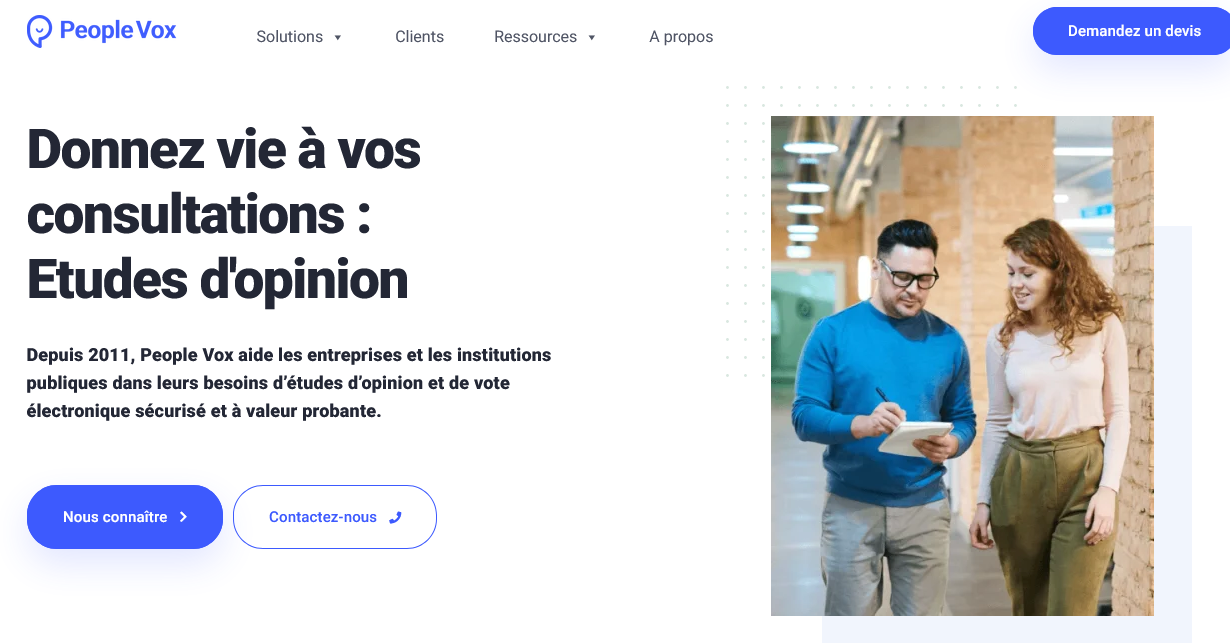Go to the Clients page
The width and height of the screenshot is (1230, 643).
click(419, 37)
